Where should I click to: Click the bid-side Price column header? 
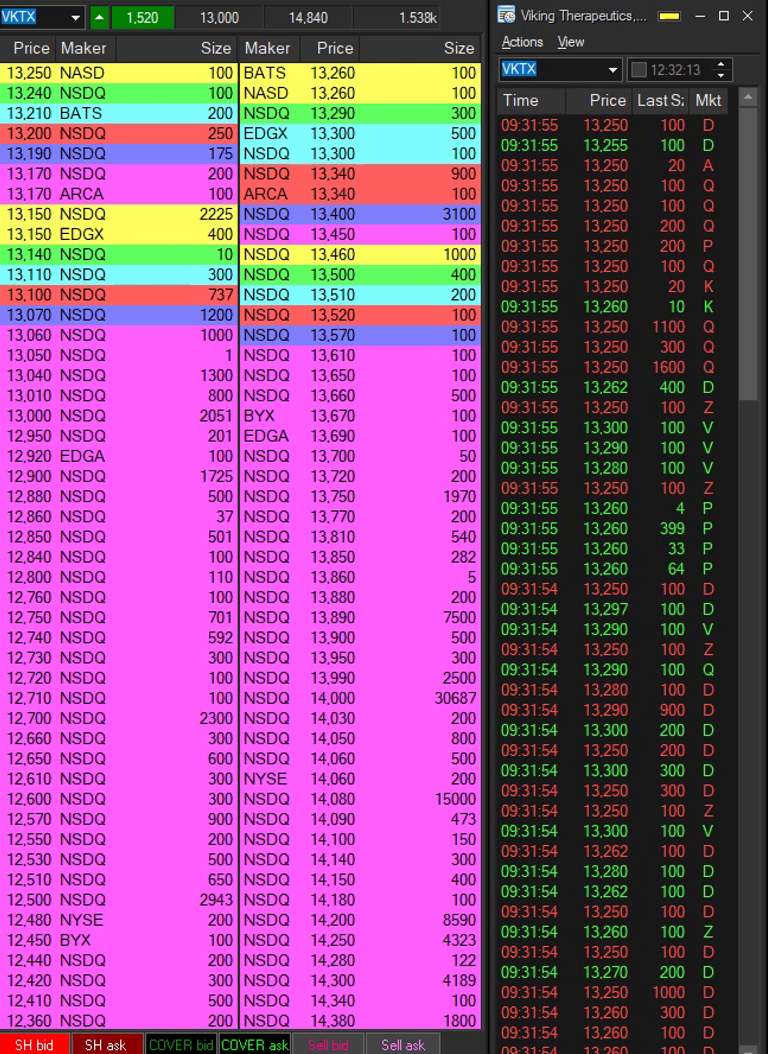28,48
